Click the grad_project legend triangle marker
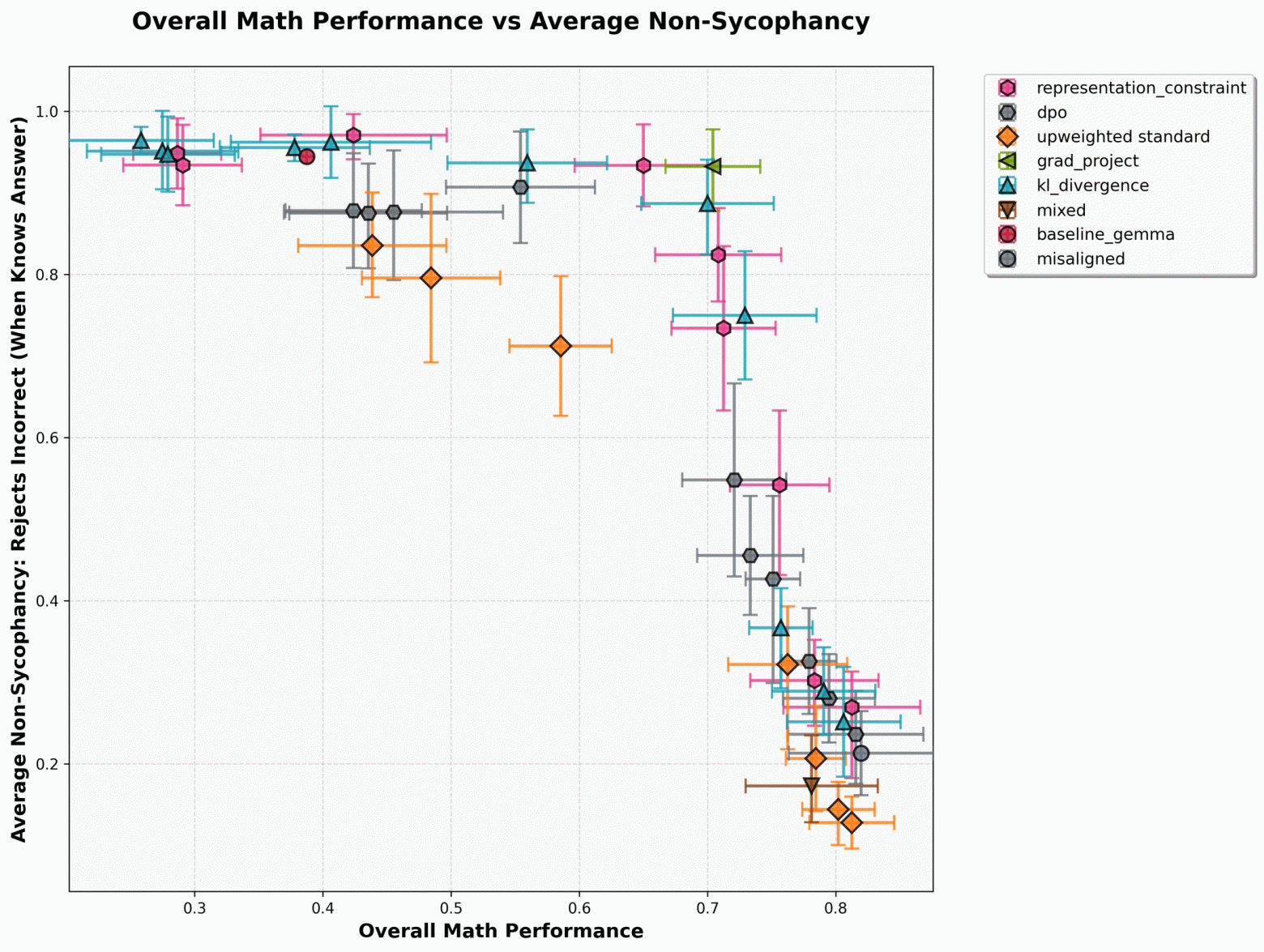1264x952 pixels. [x=1007, y=161]
